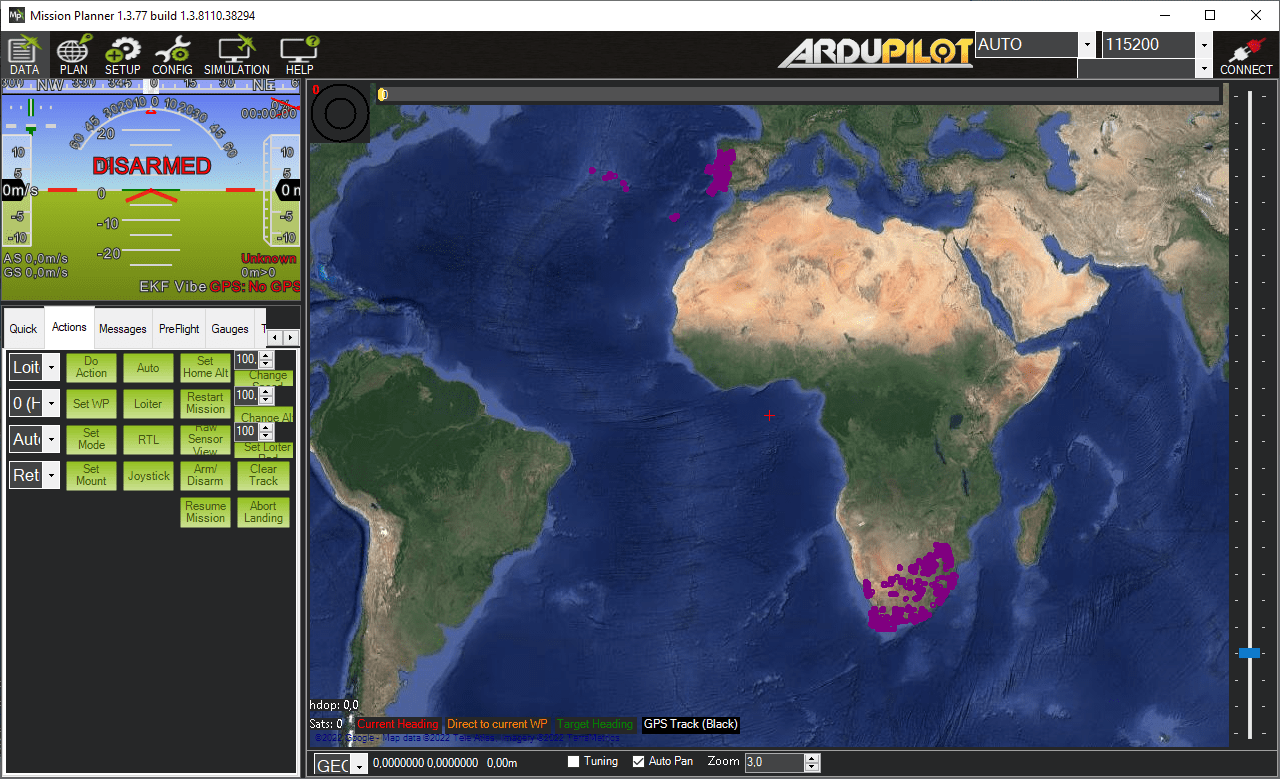Expand the Auto mode dropdown
The height and width of the screenshot is (779, 1280).
(52, 439)
